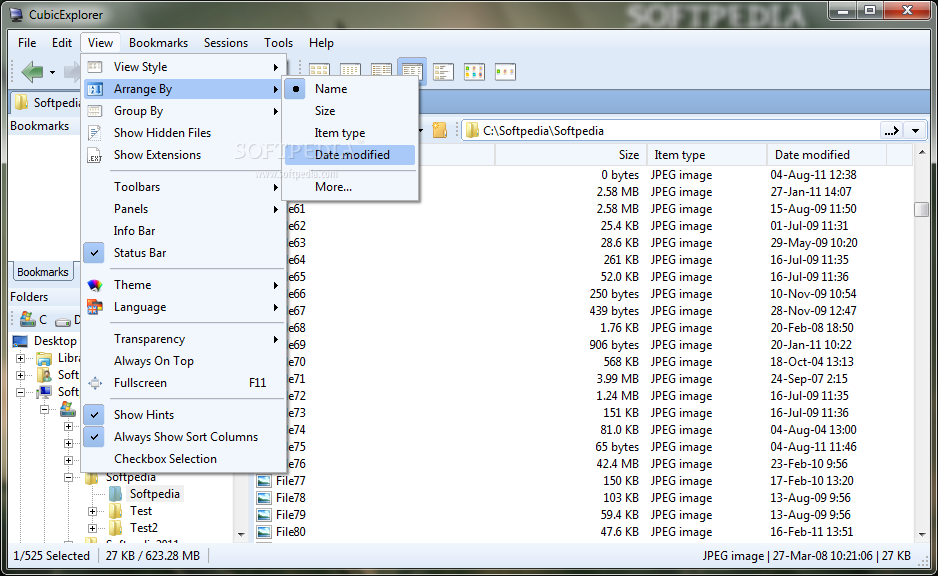Expand the Libraries tree node

[x=20, y=358]
